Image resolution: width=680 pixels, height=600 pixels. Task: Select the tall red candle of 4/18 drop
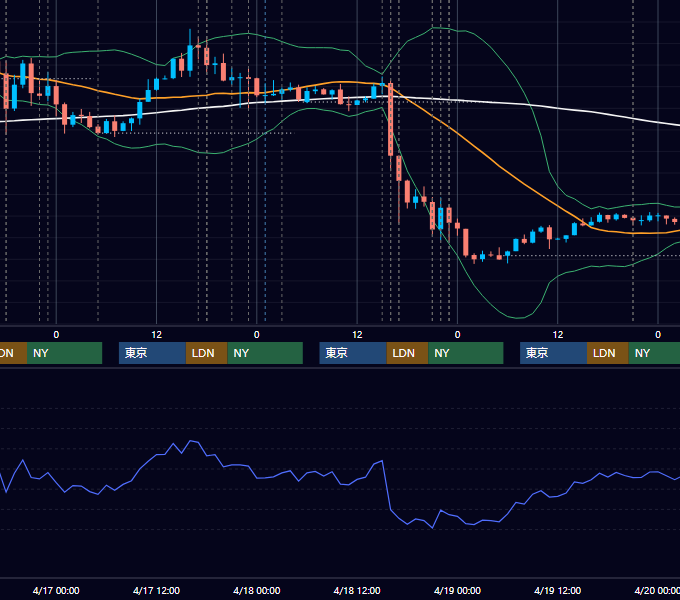click(x=391, y=119)
